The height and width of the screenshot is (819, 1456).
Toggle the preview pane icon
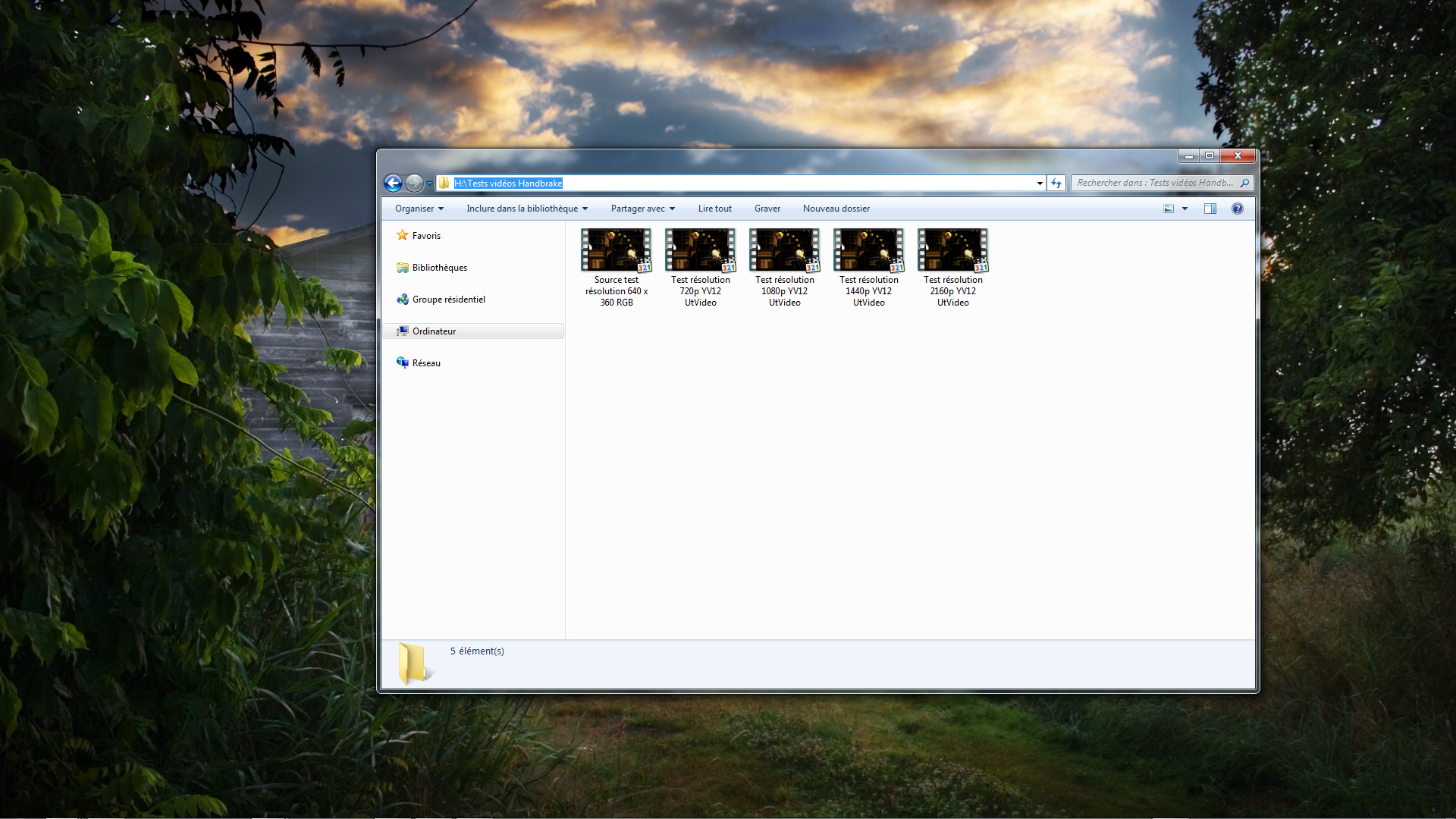[1210, 209]
